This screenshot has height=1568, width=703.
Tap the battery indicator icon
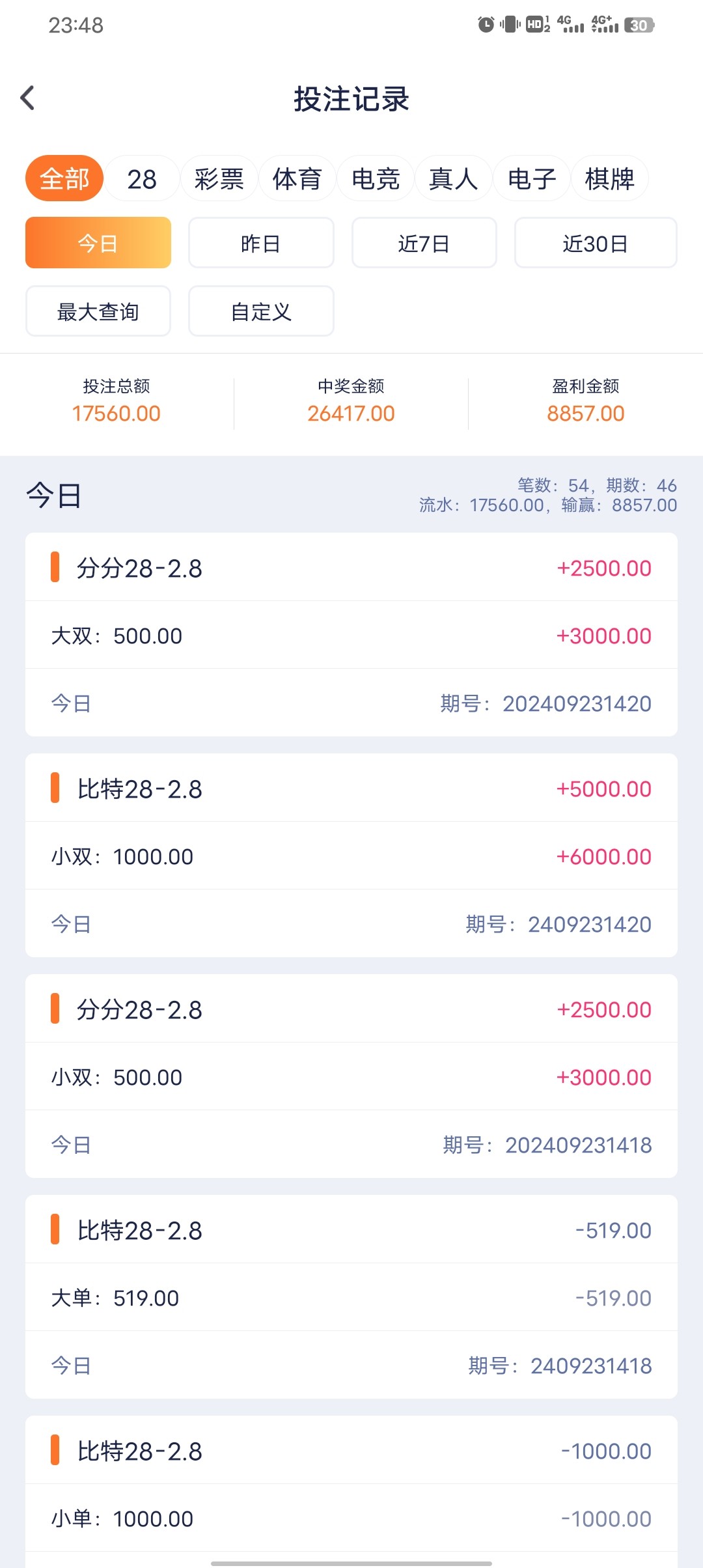tap(639, 25)
